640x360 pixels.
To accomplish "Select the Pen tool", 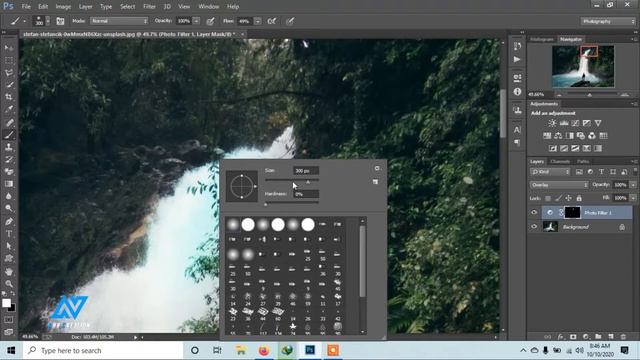I will (9, 222).
